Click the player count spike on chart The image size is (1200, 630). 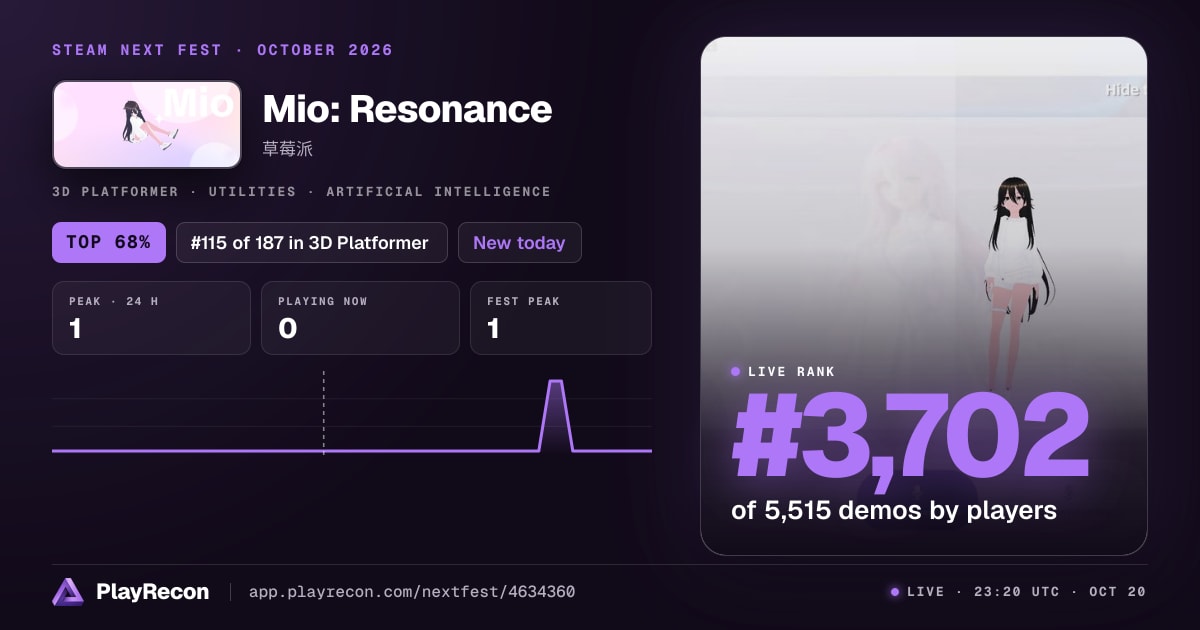(x=556, y=415)
